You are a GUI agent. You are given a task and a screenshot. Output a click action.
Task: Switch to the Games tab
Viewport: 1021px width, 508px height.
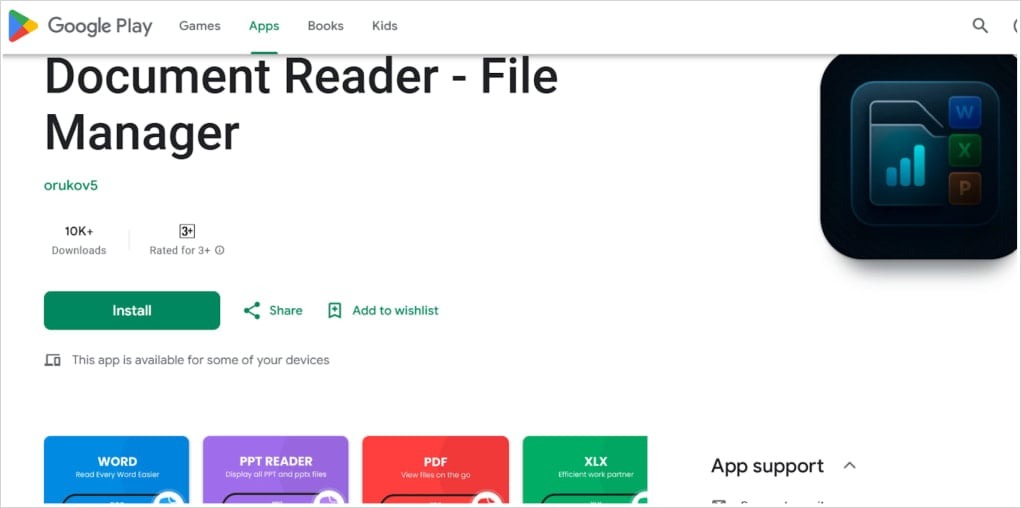[x=199, y=26]
